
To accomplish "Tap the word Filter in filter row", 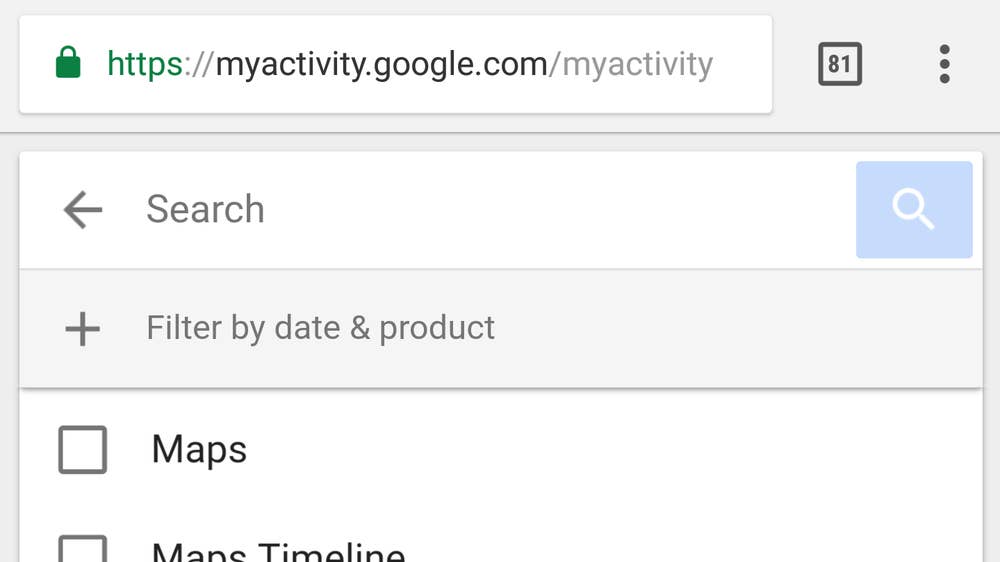I will pos(184,327).
